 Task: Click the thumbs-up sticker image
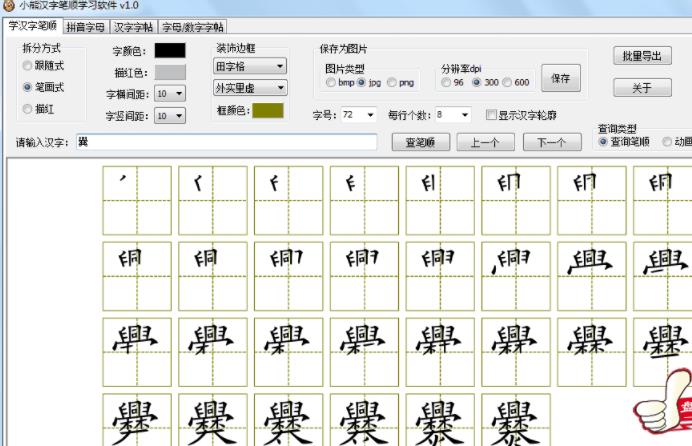[x=662, y=402]
